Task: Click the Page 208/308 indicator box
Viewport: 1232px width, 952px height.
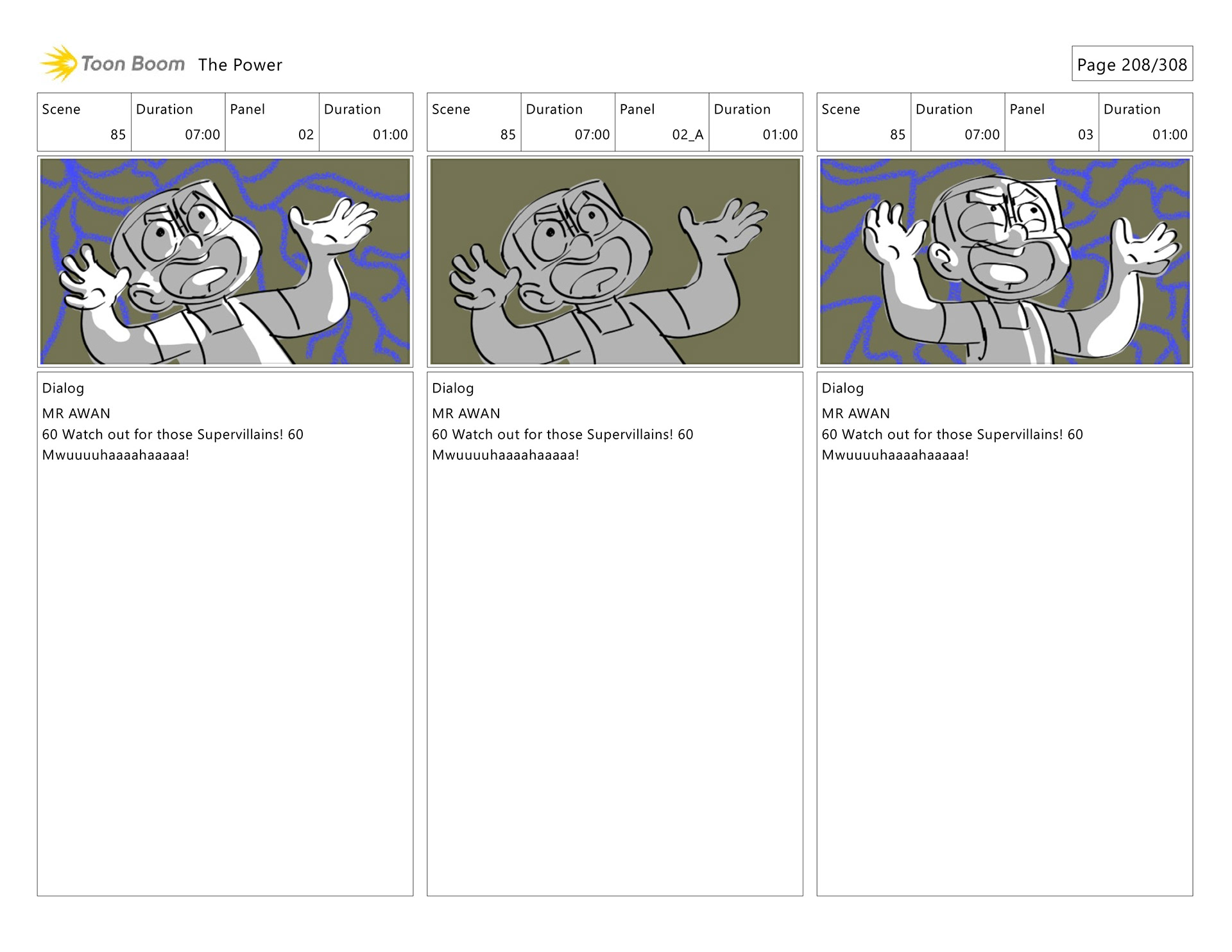Action: [x=1132, y=64]
